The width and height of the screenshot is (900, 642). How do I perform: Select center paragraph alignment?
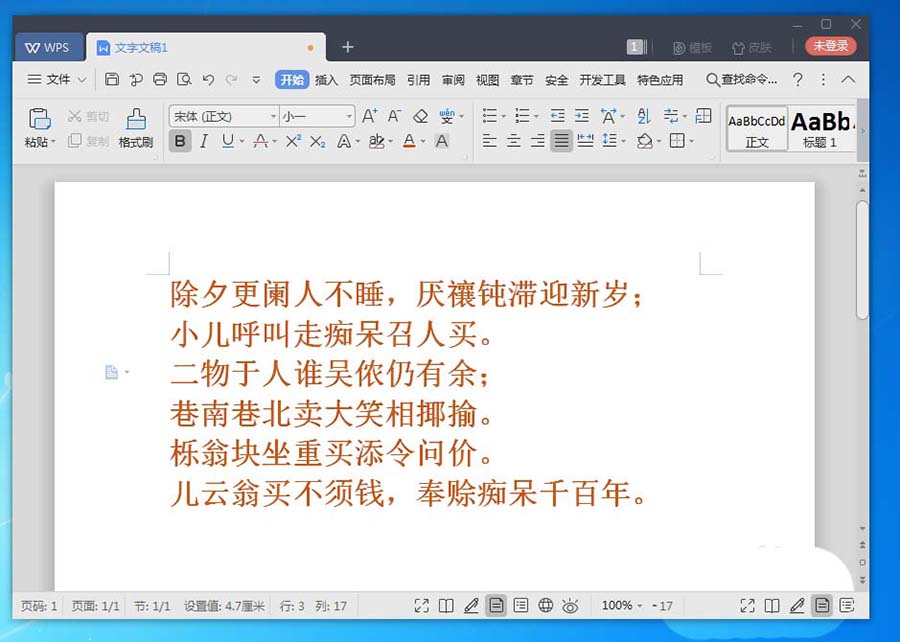point(514,141)
